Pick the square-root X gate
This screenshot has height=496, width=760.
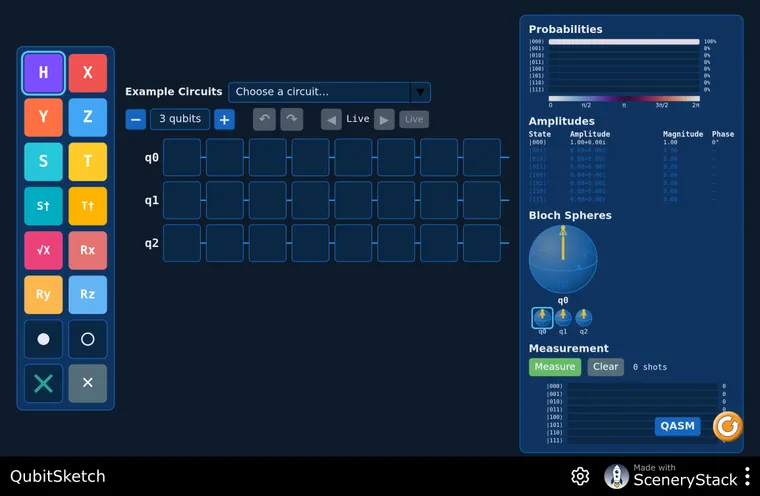(43, 250)
